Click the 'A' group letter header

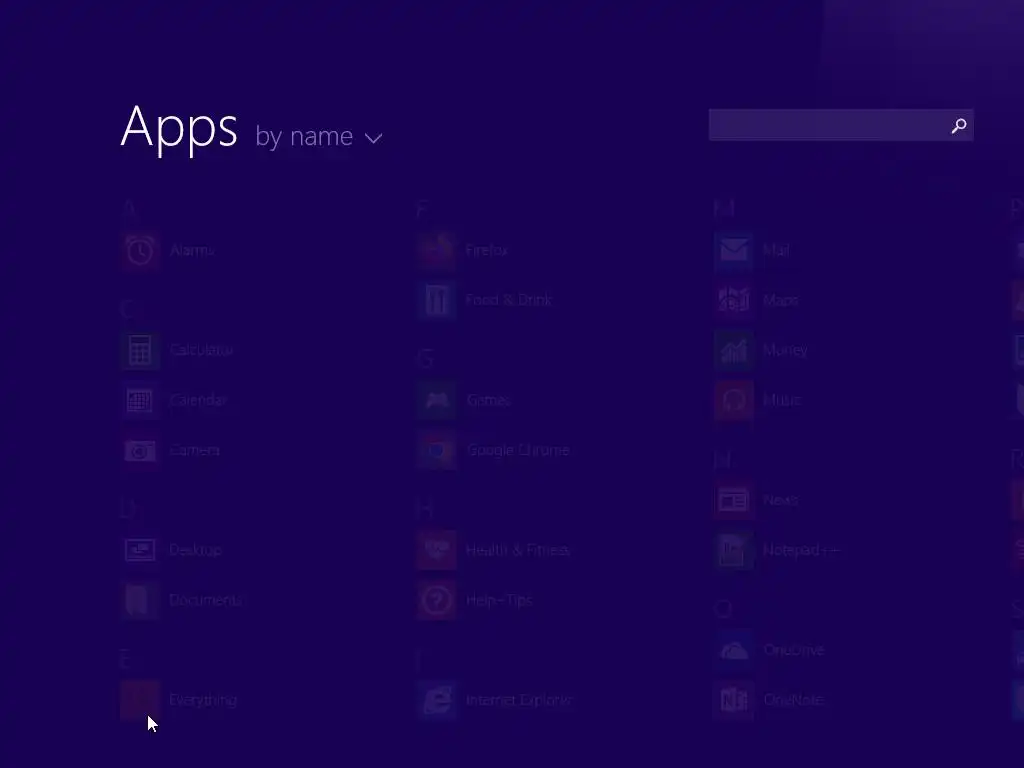tap(129, 209)
